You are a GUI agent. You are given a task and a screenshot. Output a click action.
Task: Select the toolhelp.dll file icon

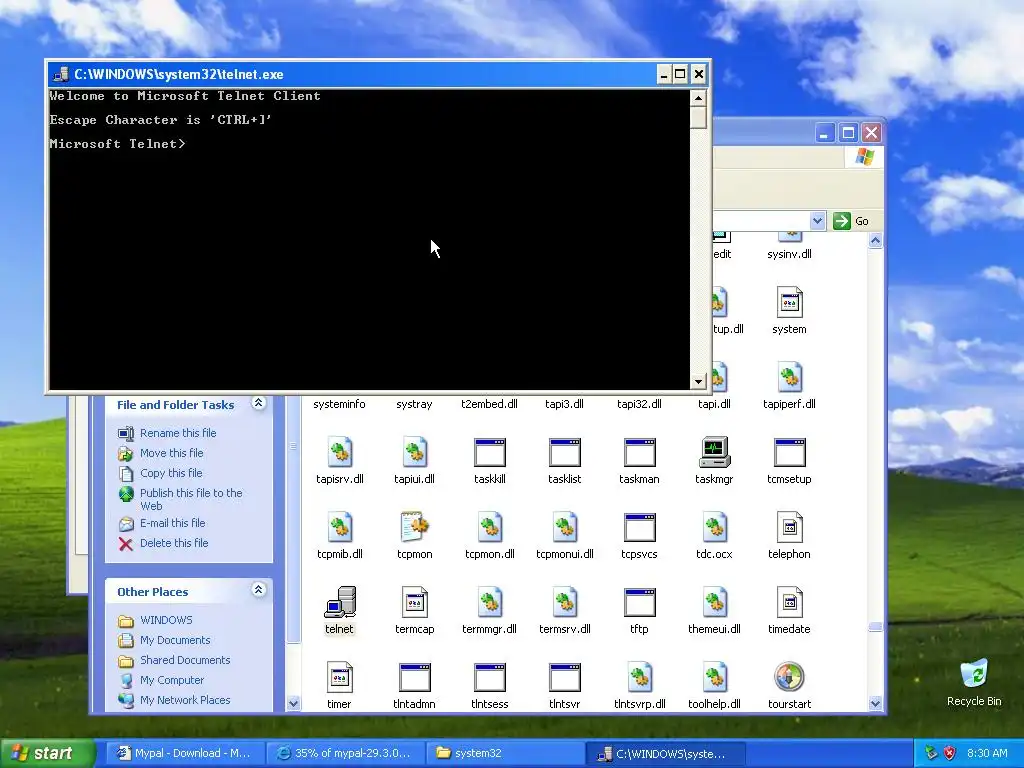pos(714,677)
